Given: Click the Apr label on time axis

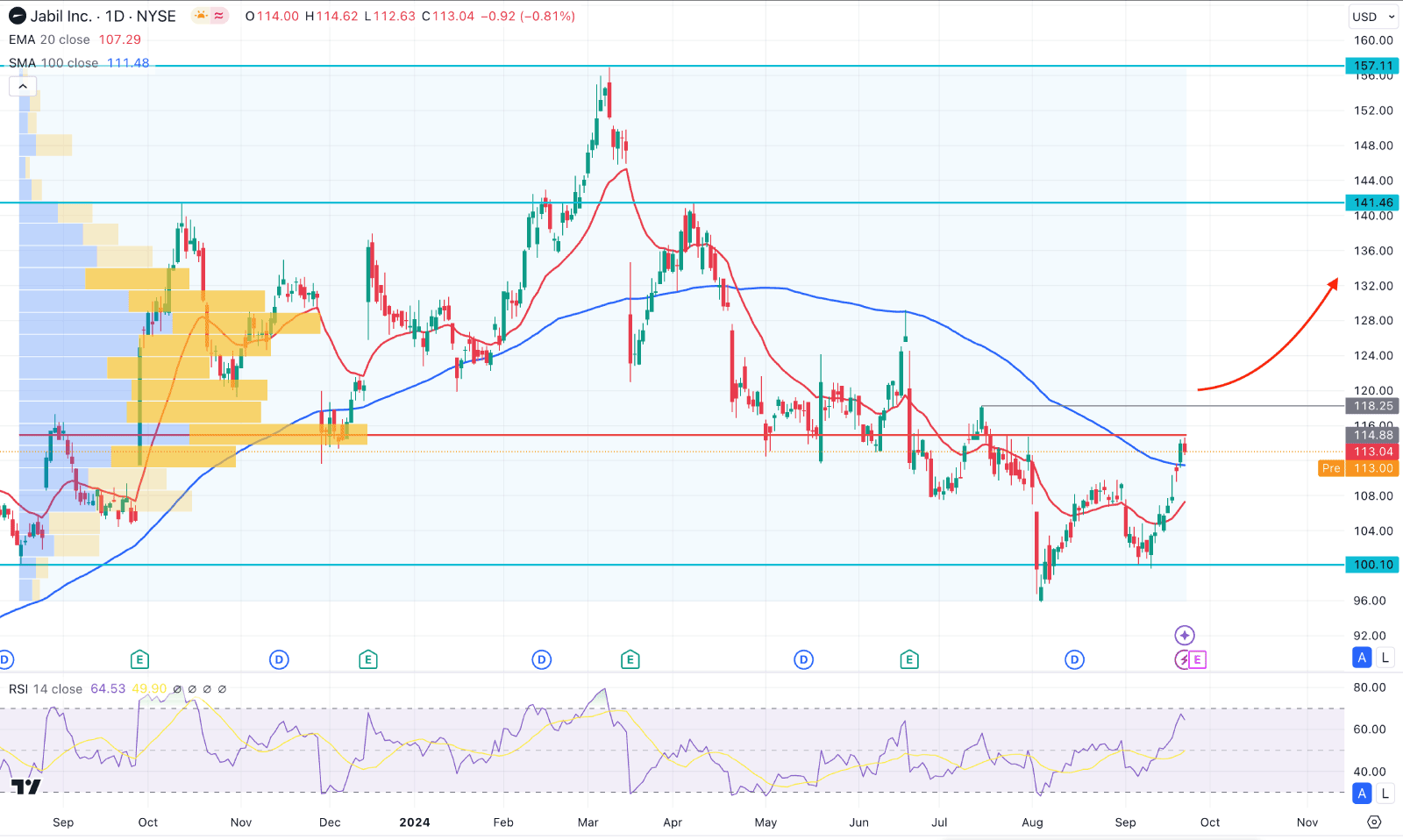Looking at the screenshot, I should [x=673, y=822].
